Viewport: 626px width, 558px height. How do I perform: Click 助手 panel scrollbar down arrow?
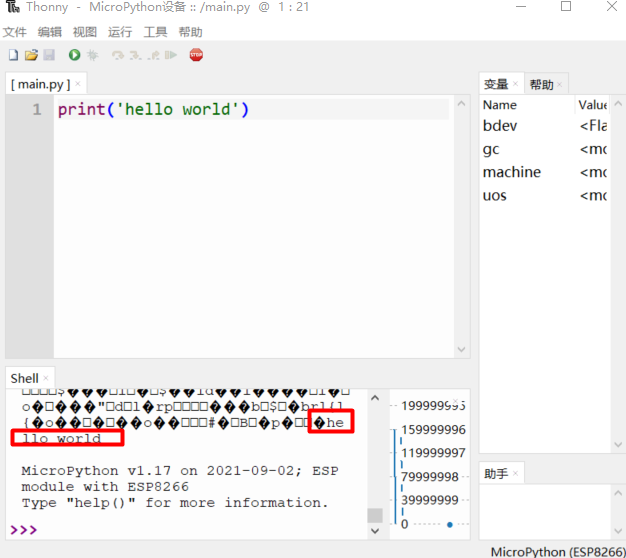pyautogui.click(x=618, y=531)
